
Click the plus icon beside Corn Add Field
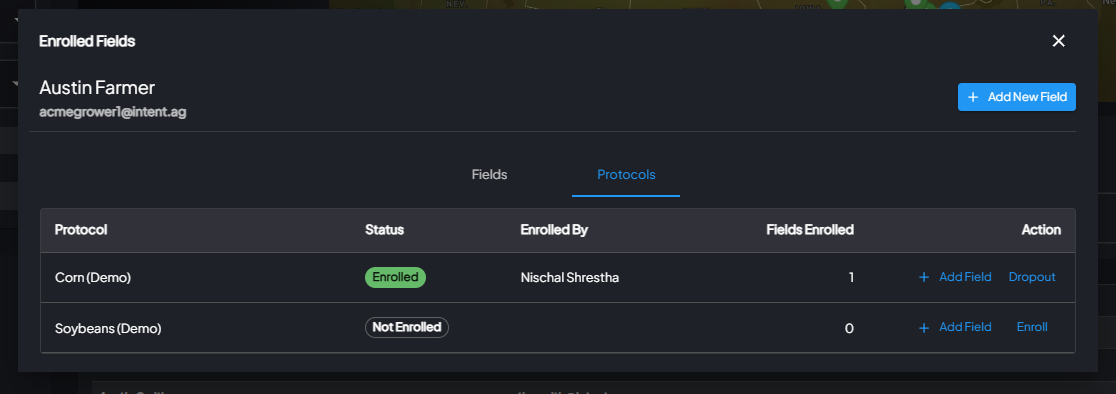point(924,277)
